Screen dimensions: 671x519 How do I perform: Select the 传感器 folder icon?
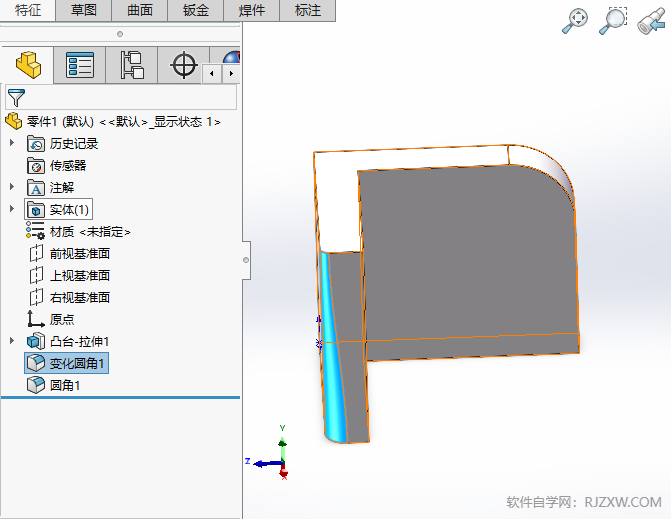(36, 166)
